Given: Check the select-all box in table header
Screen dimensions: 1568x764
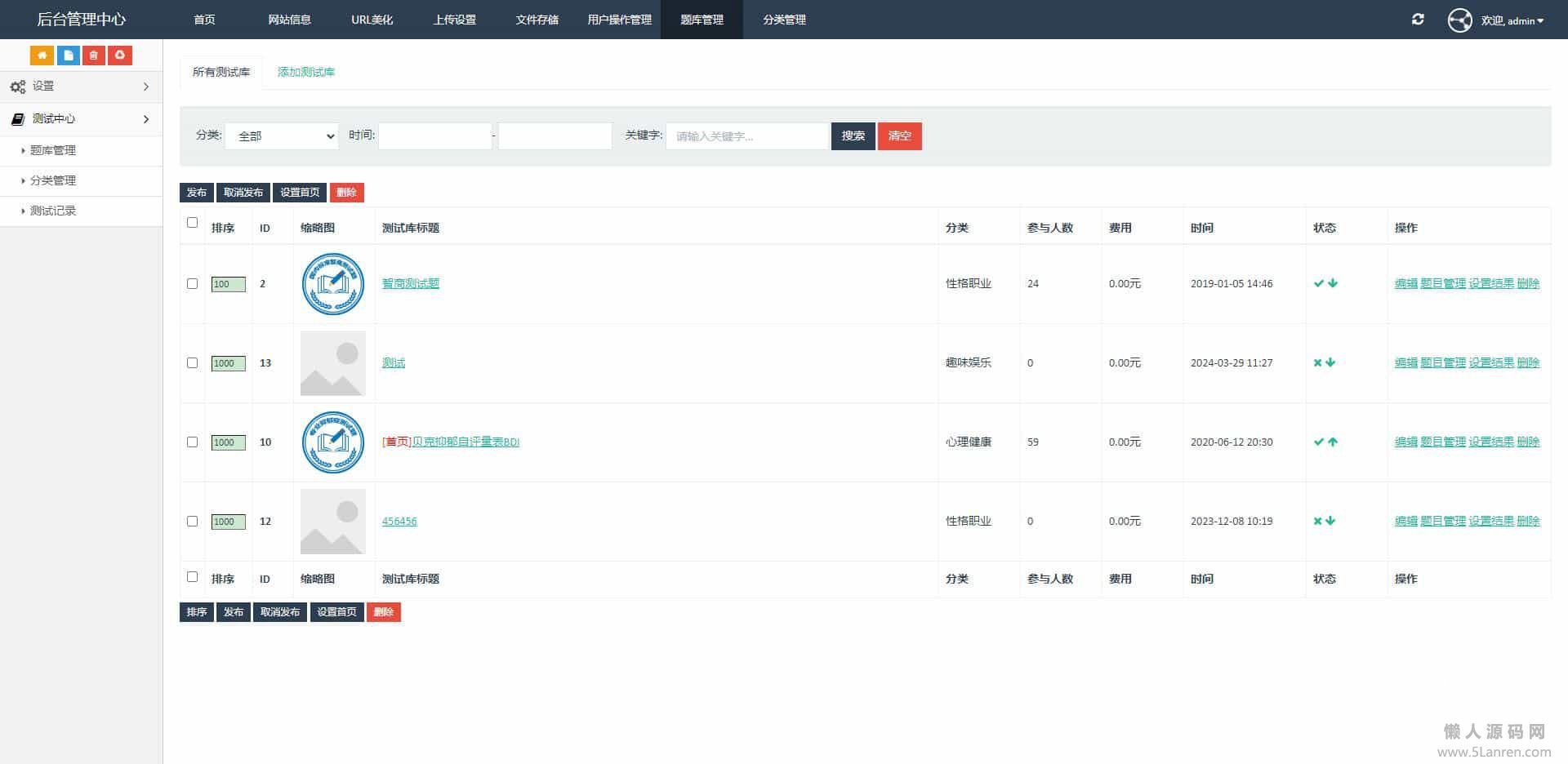Looking at the screenshot, I should 192,222.
